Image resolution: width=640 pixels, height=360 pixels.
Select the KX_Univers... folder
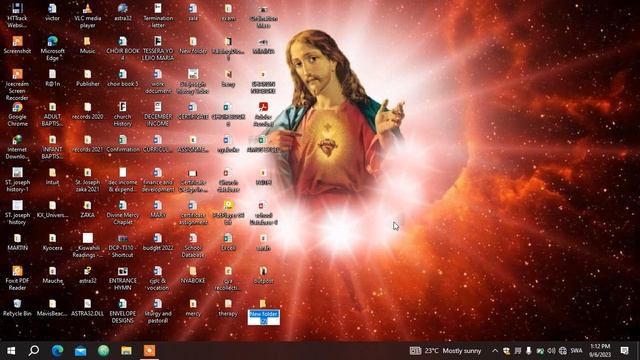click(x=52, y=209)
